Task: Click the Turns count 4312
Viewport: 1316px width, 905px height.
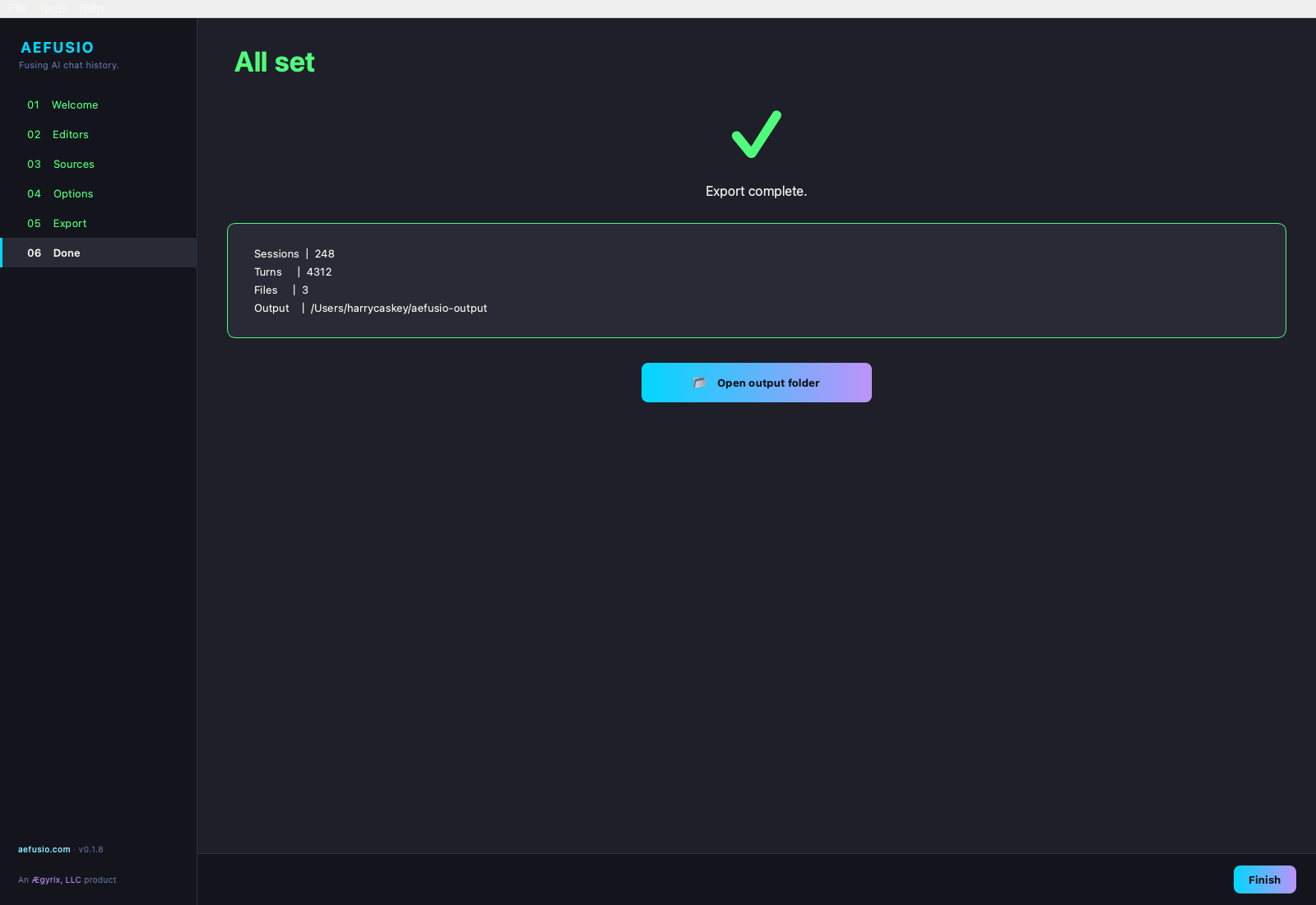Action: (x=319, y=271)
